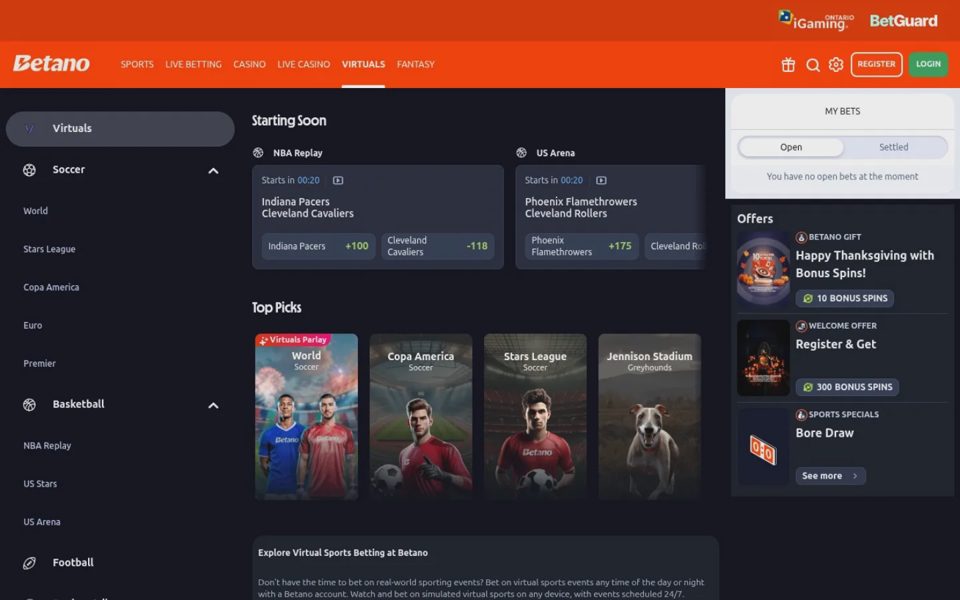
Task: Open NBA Replay in sidebar
Action: click(47, 446)
